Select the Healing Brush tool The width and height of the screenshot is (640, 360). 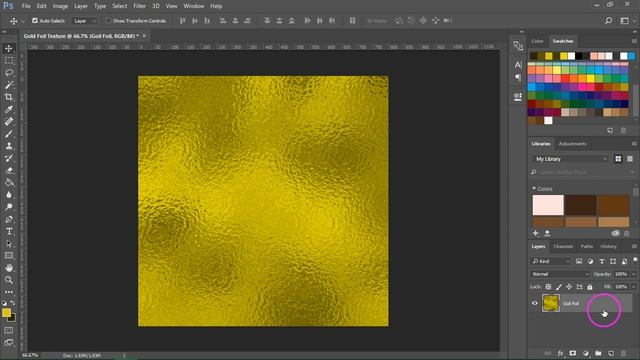point(9,122)
